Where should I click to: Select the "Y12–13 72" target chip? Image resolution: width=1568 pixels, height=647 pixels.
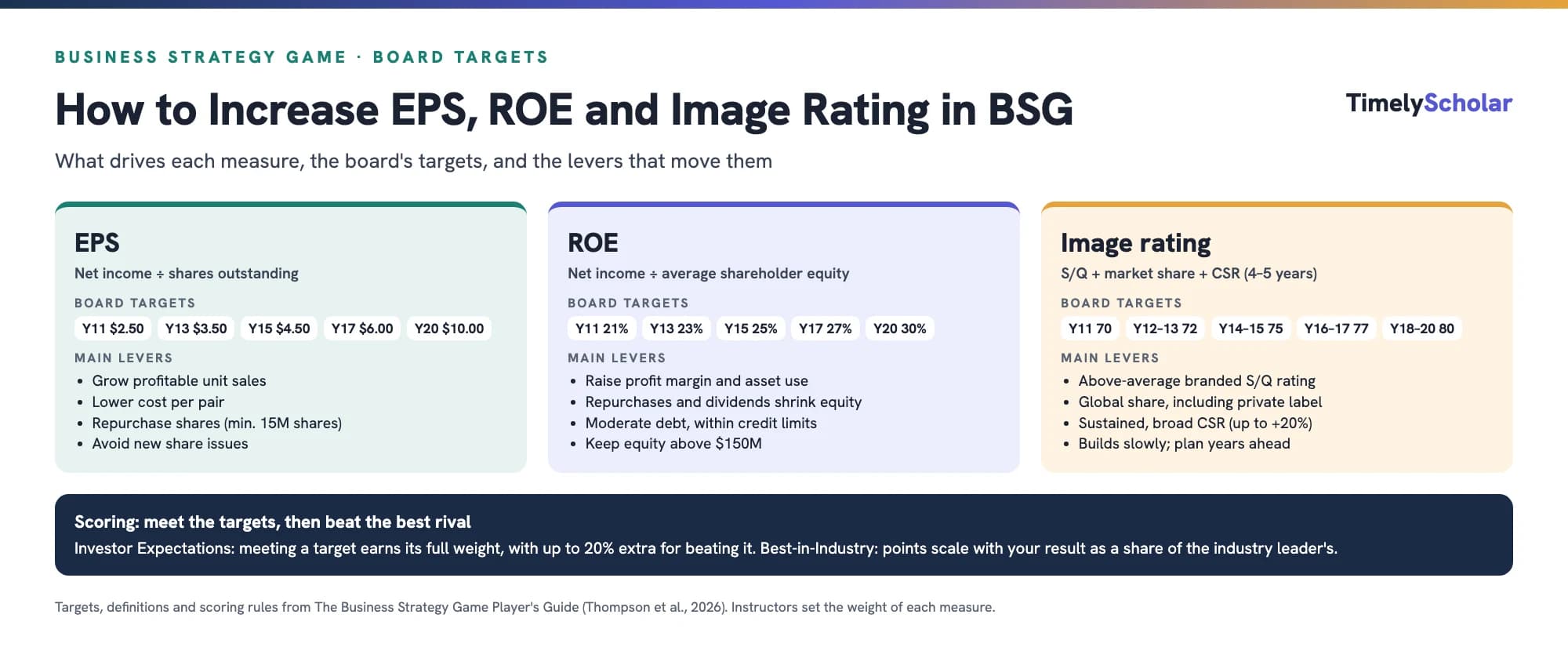[x=1165, y=329]
